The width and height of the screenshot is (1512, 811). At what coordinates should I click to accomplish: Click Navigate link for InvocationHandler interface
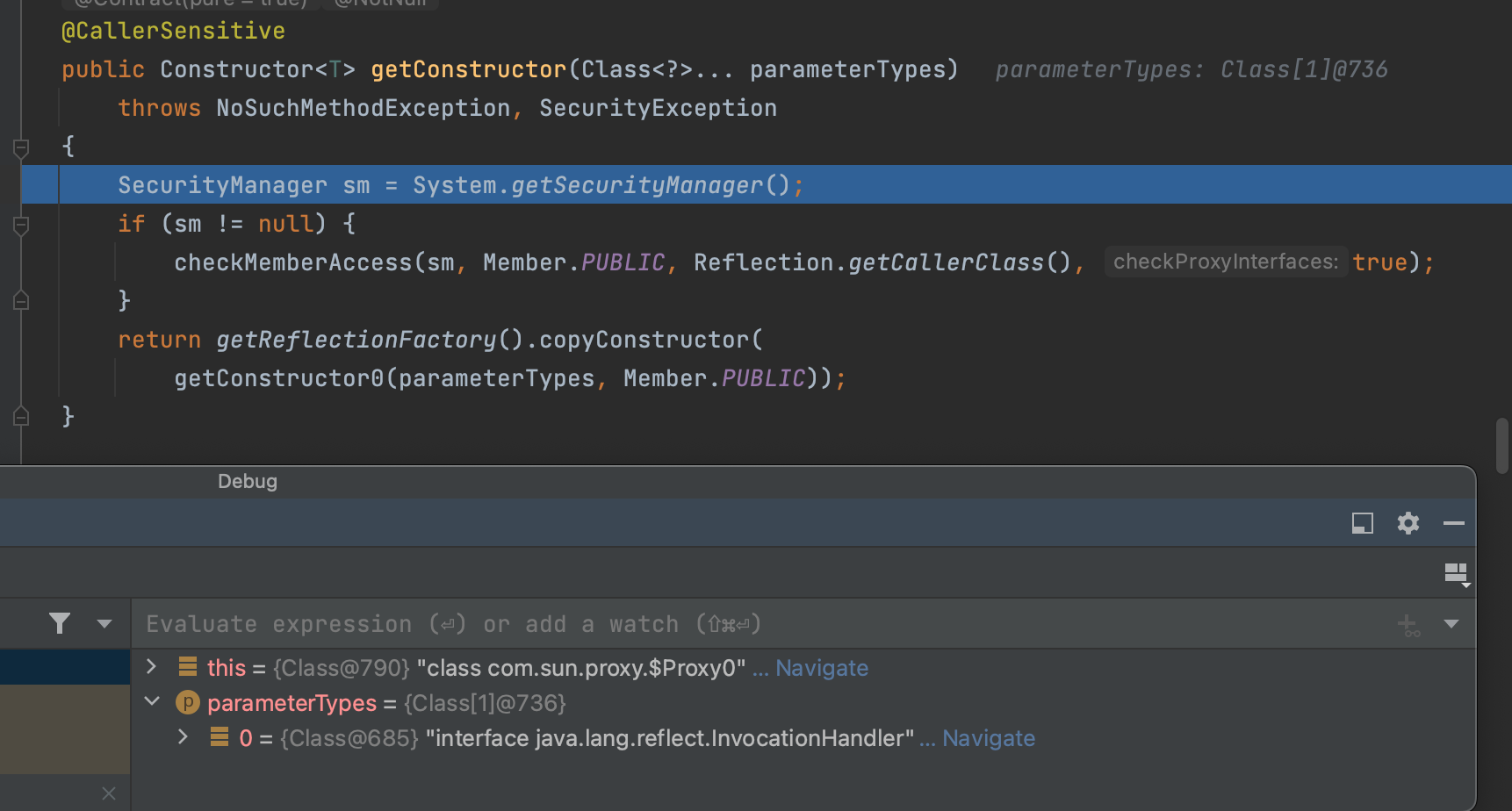(x=988, y=738)
